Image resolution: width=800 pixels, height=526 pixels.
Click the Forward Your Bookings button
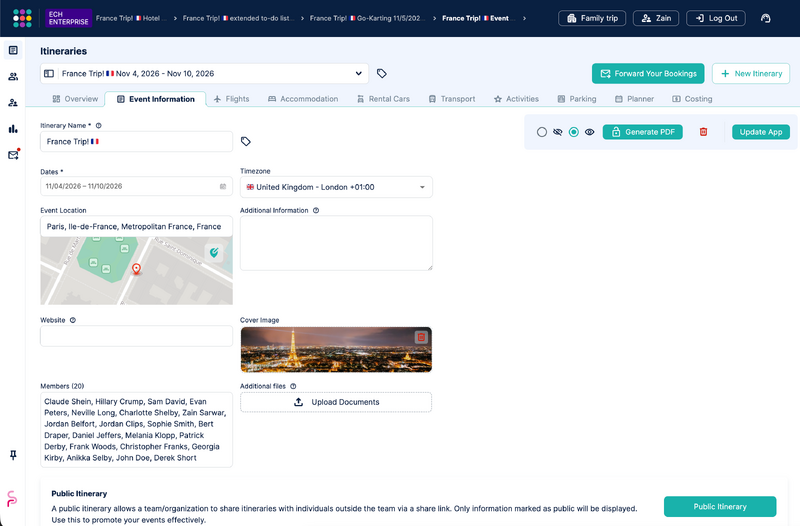[x=648, y=73]
